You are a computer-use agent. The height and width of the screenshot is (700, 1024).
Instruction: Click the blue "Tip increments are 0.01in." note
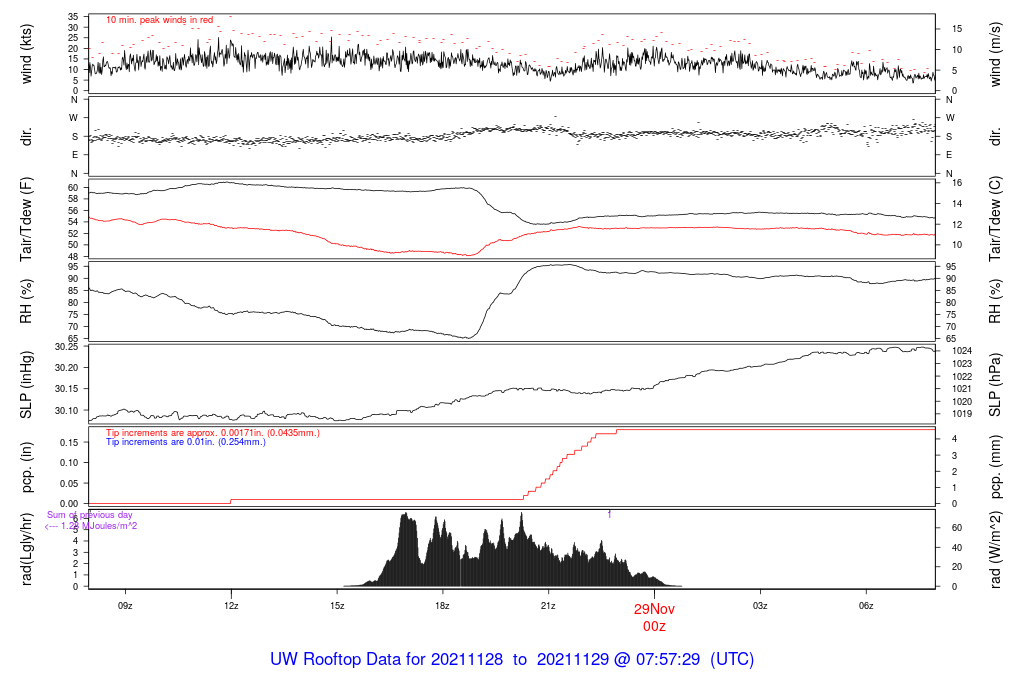pos(186,442)
